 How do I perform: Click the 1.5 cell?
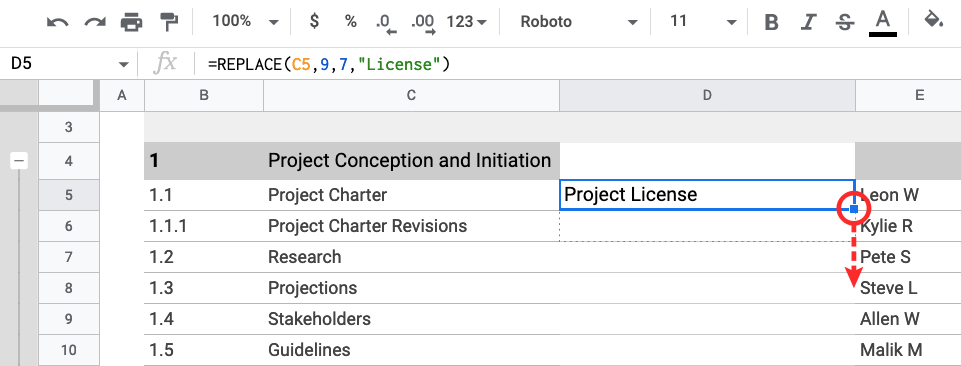(x=204, y=350)
